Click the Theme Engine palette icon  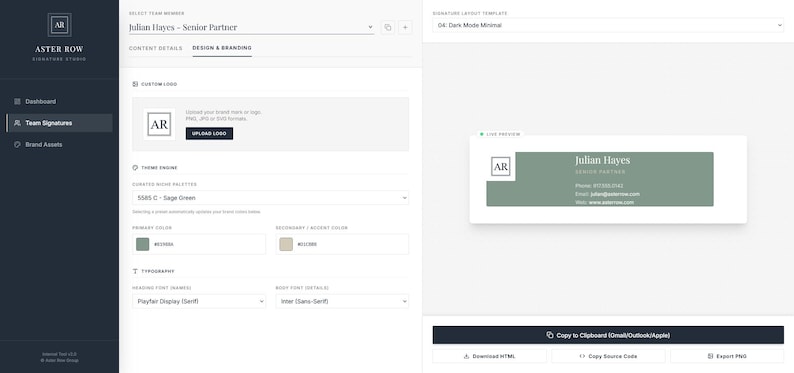coord(135,168)
